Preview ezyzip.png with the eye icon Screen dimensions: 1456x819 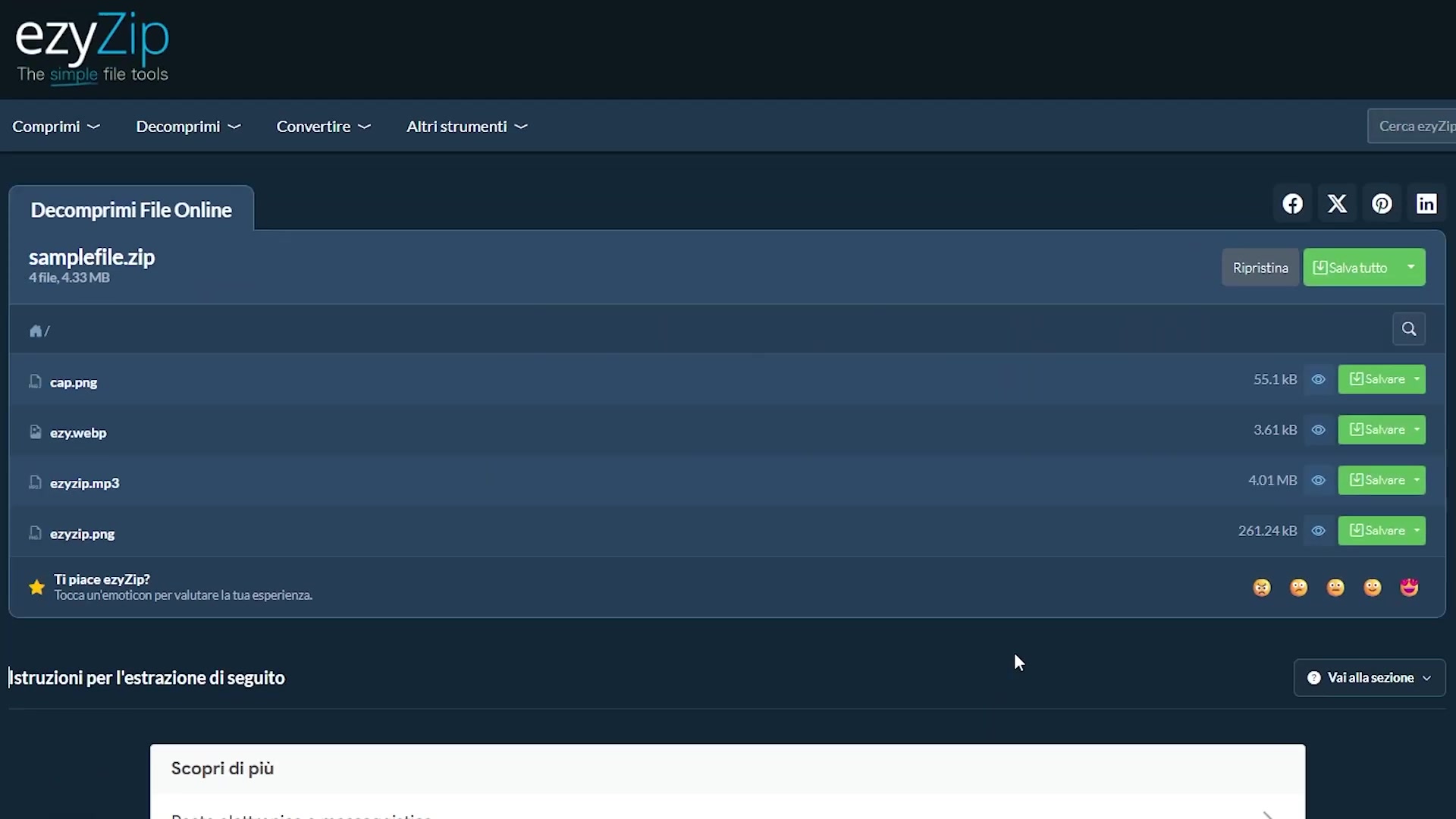click(1319, 531)
